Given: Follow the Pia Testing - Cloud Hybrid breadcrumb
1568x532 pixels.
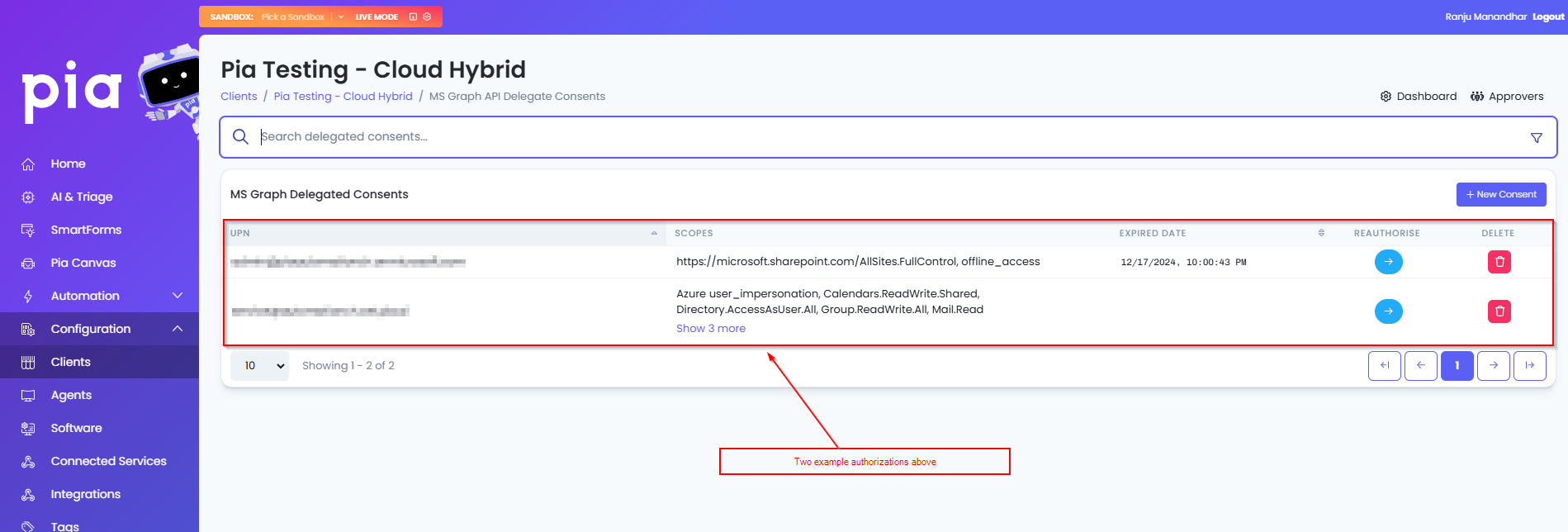Looking at the screenshot, I should (x=343, y=96).
